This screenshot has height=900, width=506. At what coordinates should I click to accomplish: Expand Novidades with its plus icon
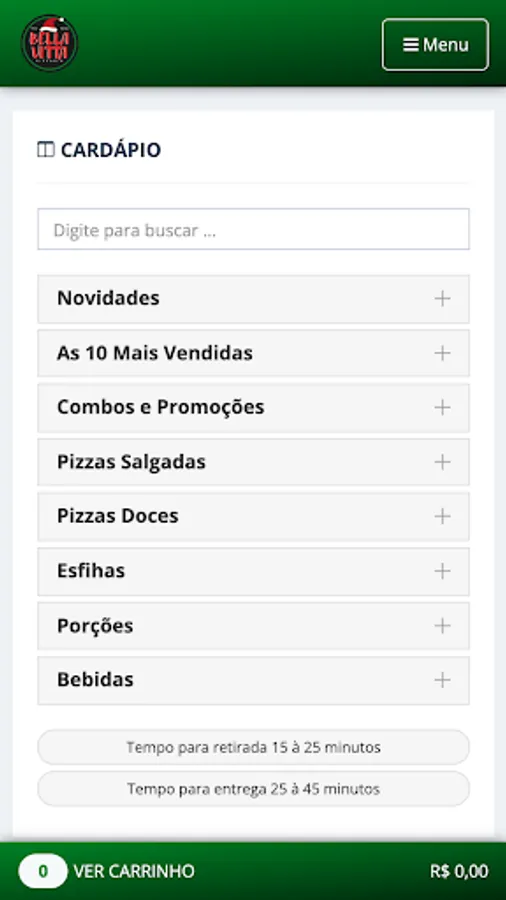point(442,298)
